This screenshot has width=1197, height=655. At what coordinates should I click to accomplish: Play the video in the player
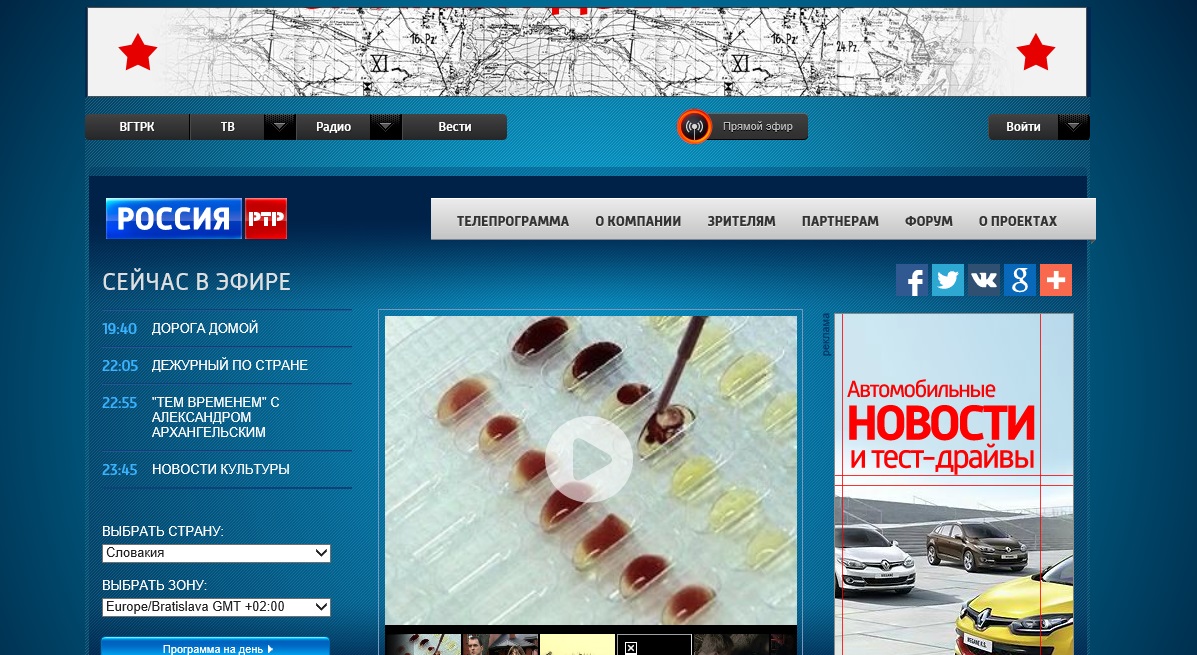coord(589,459)
